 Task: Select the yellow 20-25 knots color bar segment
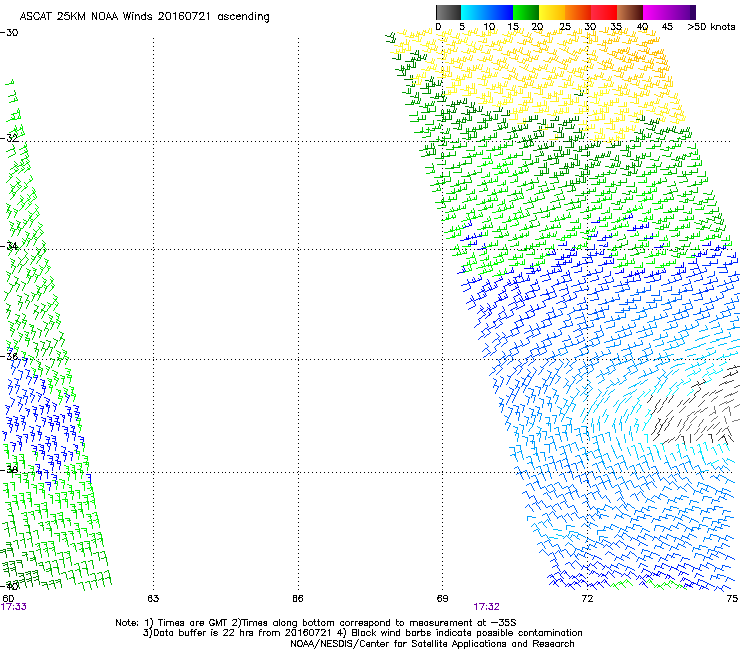[x=552, y=12]
